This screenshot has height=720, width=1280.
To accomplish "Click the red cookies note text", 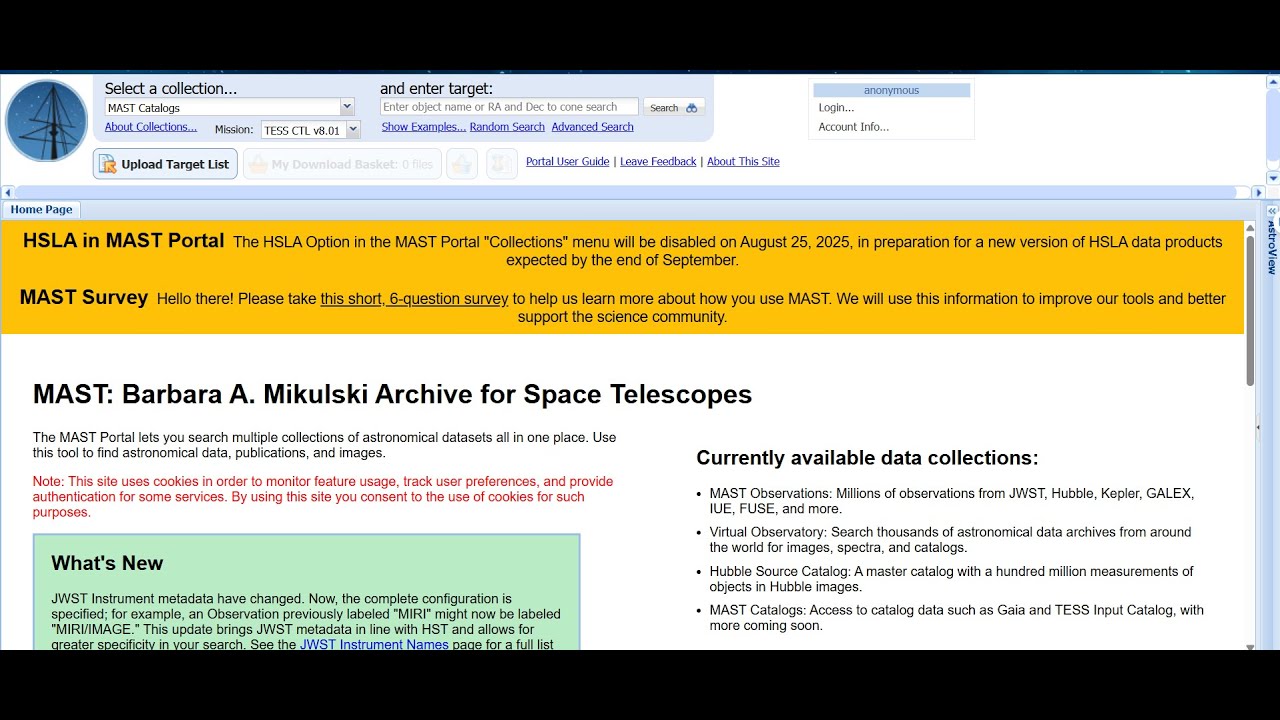I will tap(323, 497).
